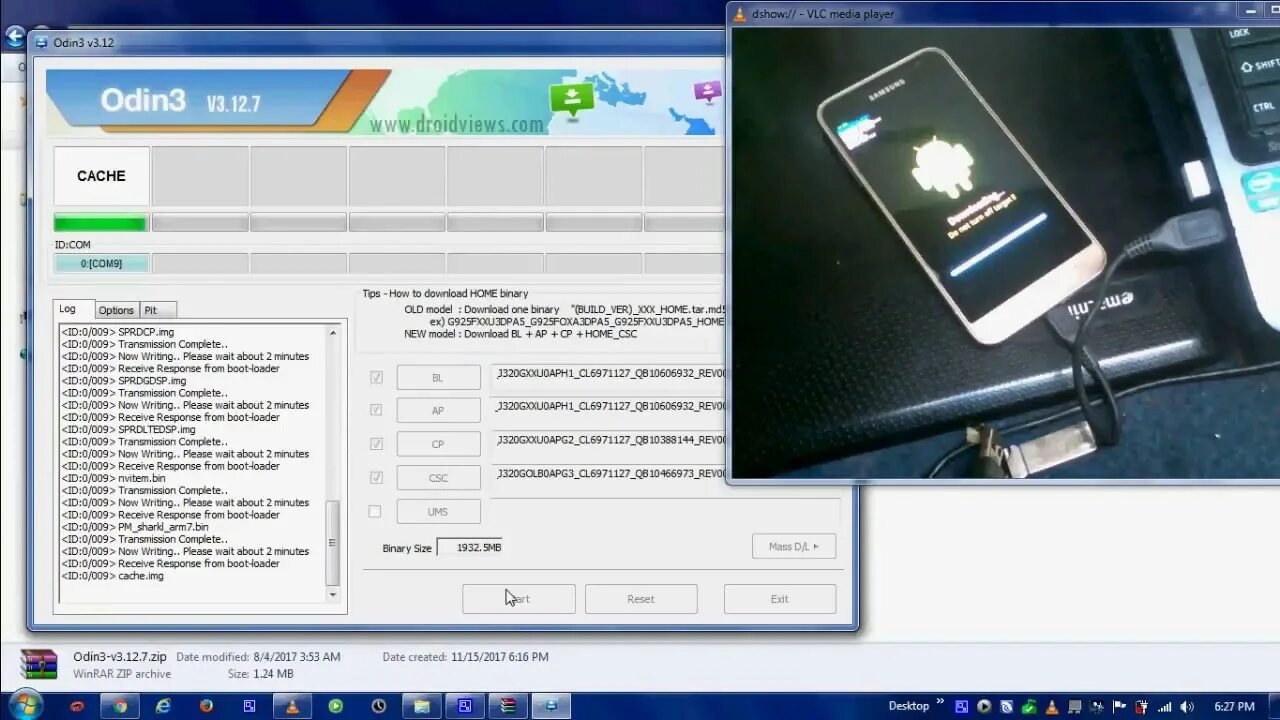Click the BL firmware file path field
The height and width of the screenshot is (720, 1280).
(x=609, y=377)
